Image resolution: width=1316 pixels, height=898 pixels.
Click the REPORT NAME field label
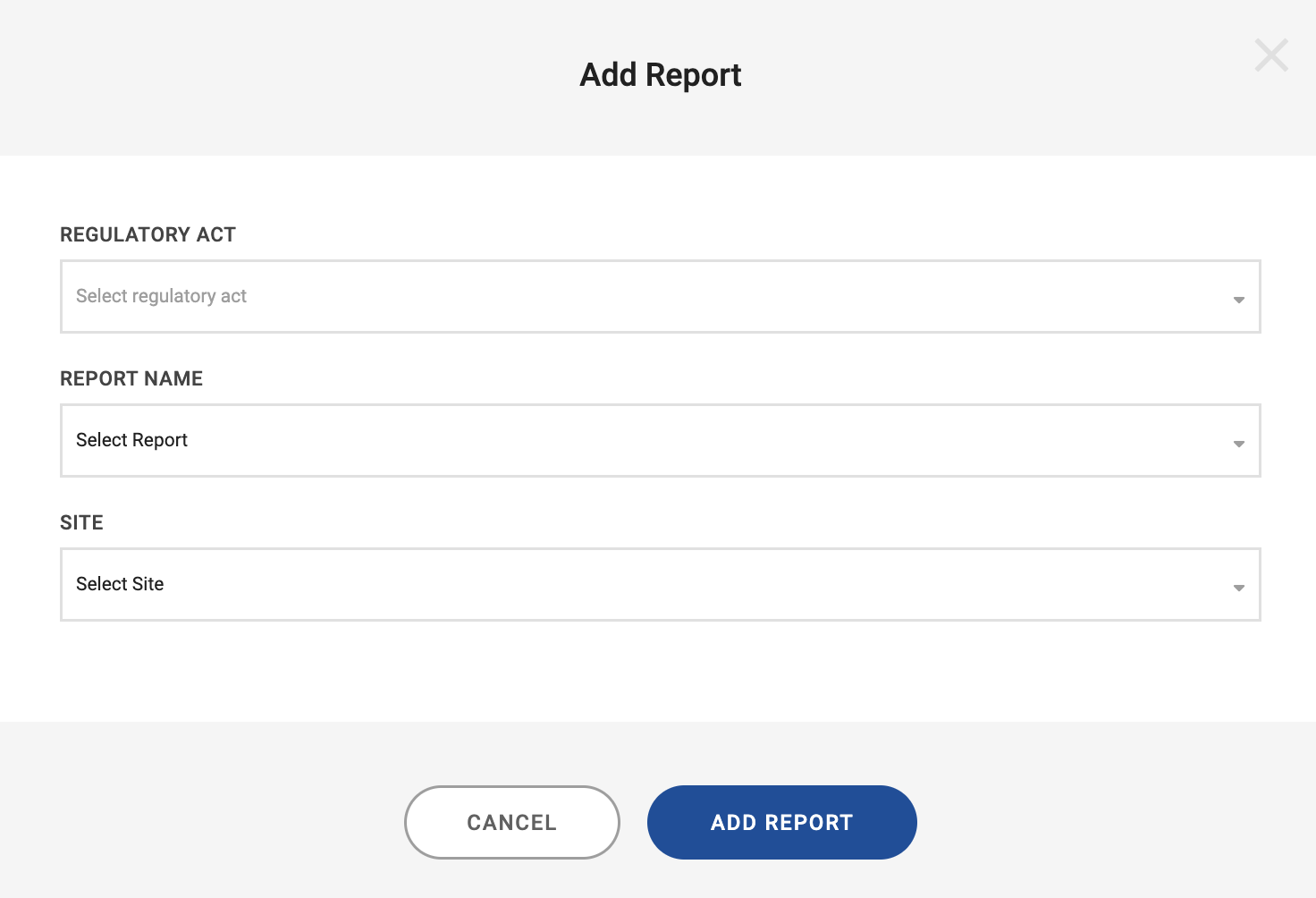[131, 378]
